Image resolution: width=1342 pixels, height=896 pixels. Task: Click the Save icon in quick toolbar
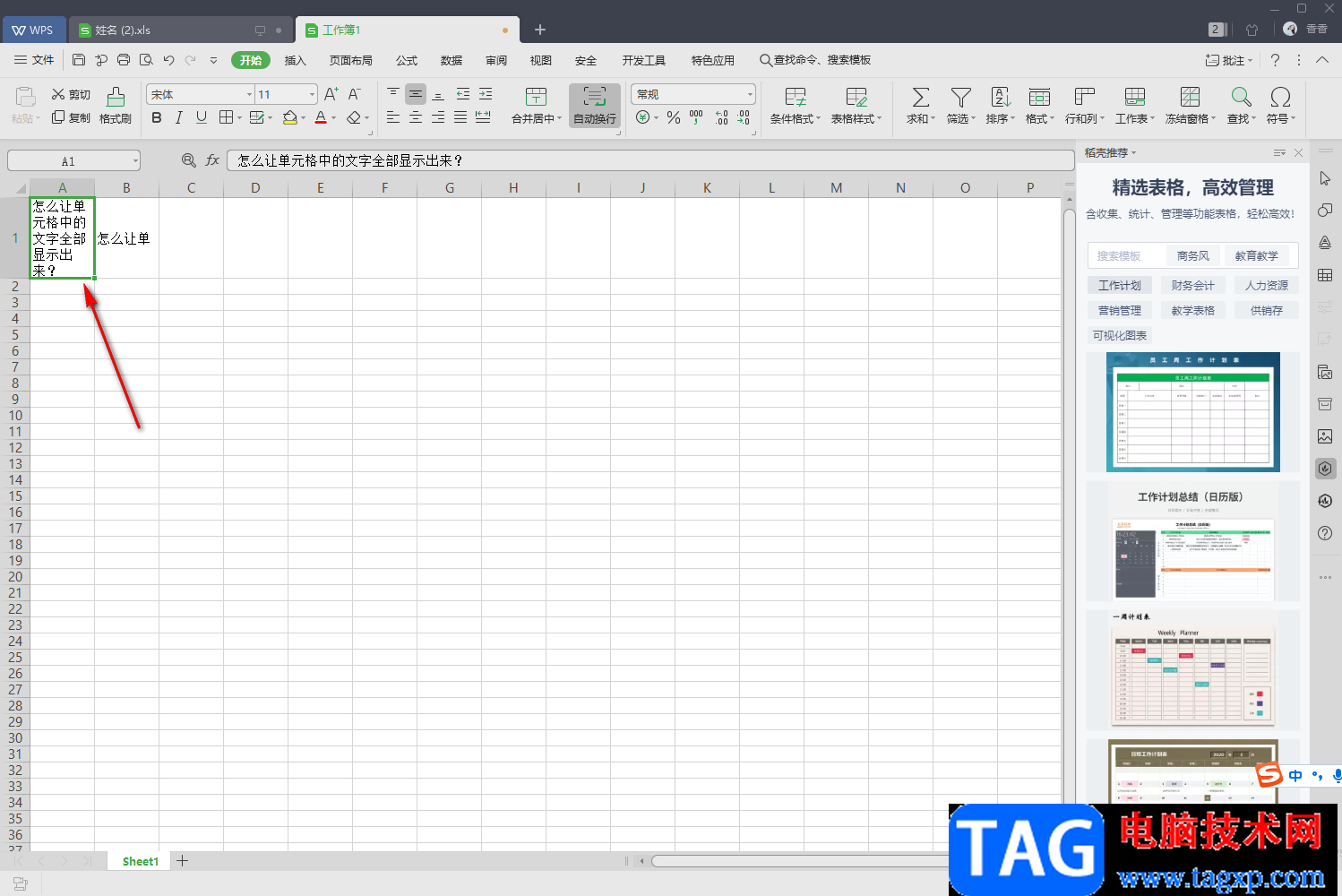tap(79, 60)
